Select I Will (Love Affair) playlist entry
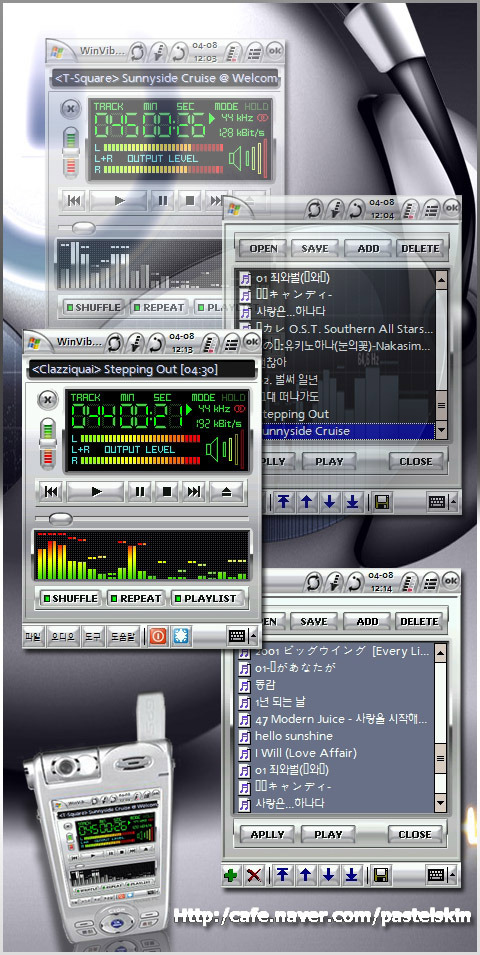Viewport: 480px width, 955px height. coord(334,753)
